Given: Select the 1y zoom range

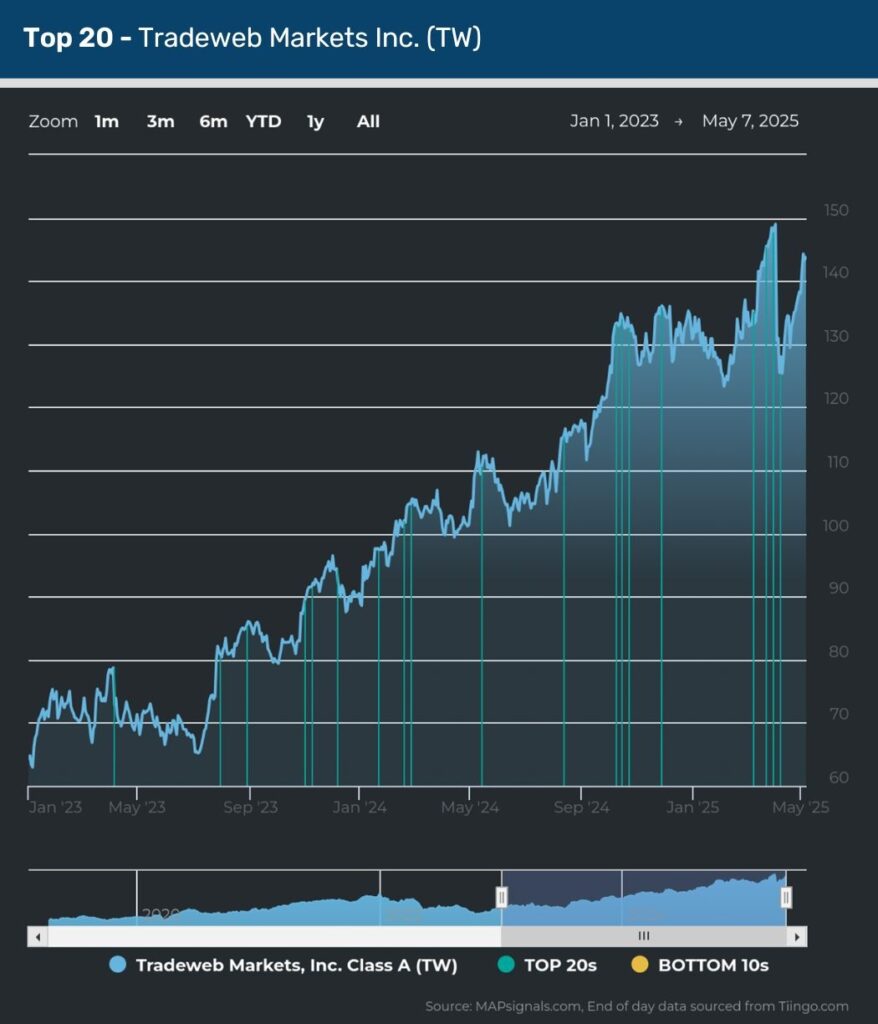Looking at the screenshot, I should coord(316,121).
